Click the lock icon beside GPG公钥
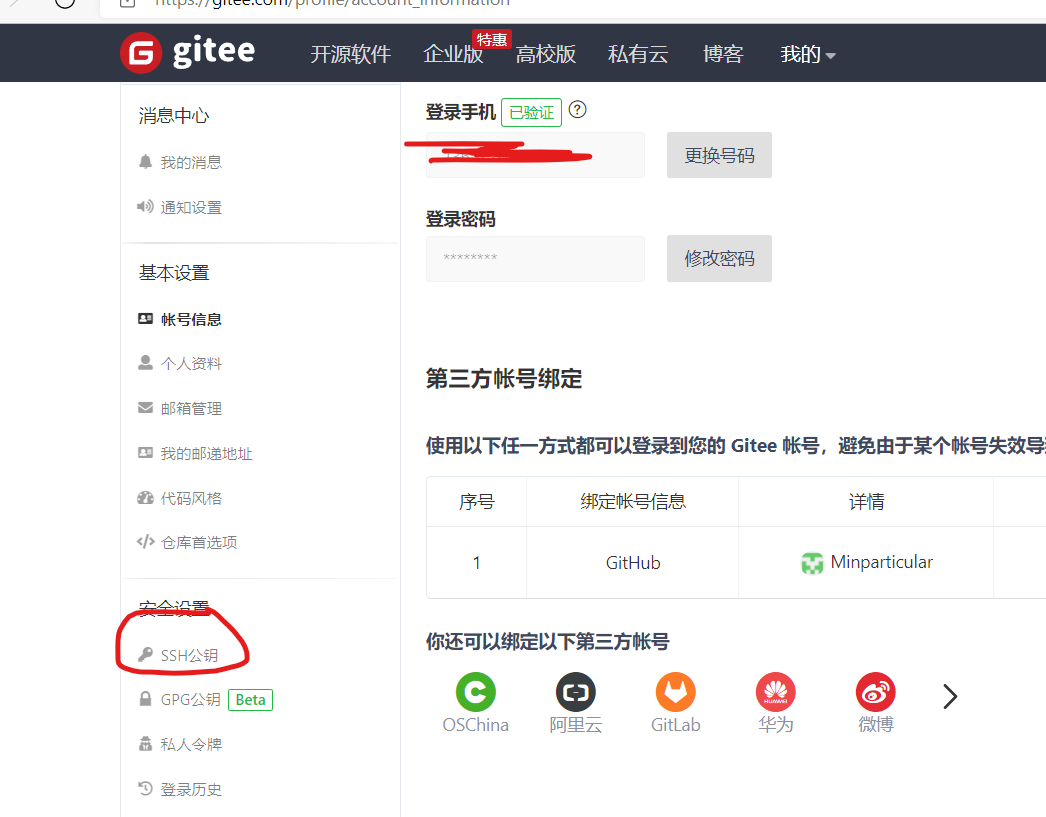Viewport: 1046px width, 817px height. (145, 699)
